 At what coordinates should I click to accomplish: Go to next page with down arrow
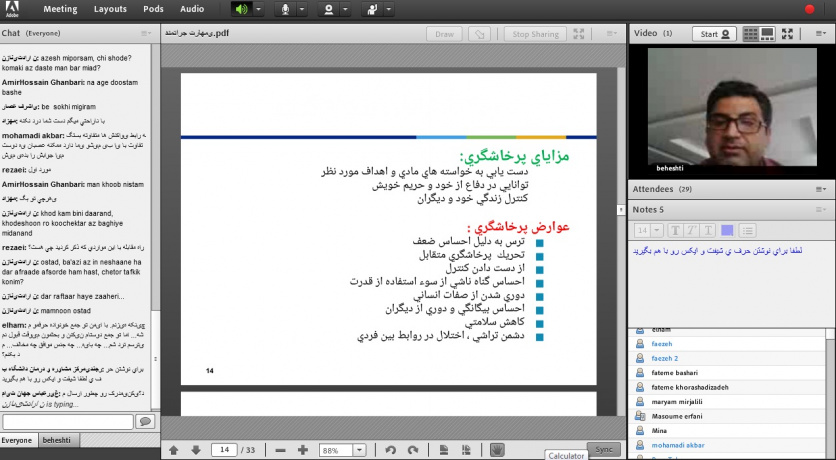pos(196,450)
